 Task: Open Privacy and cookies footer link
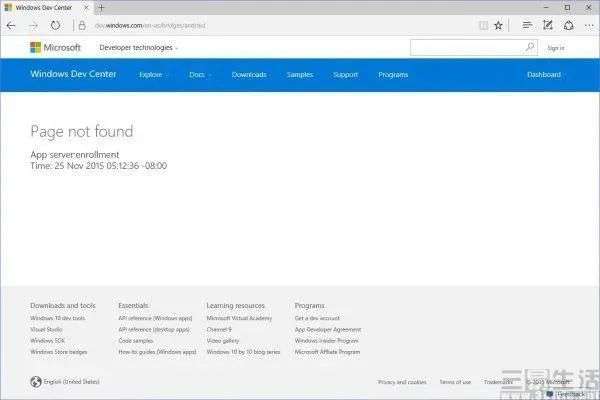(402, 382)
